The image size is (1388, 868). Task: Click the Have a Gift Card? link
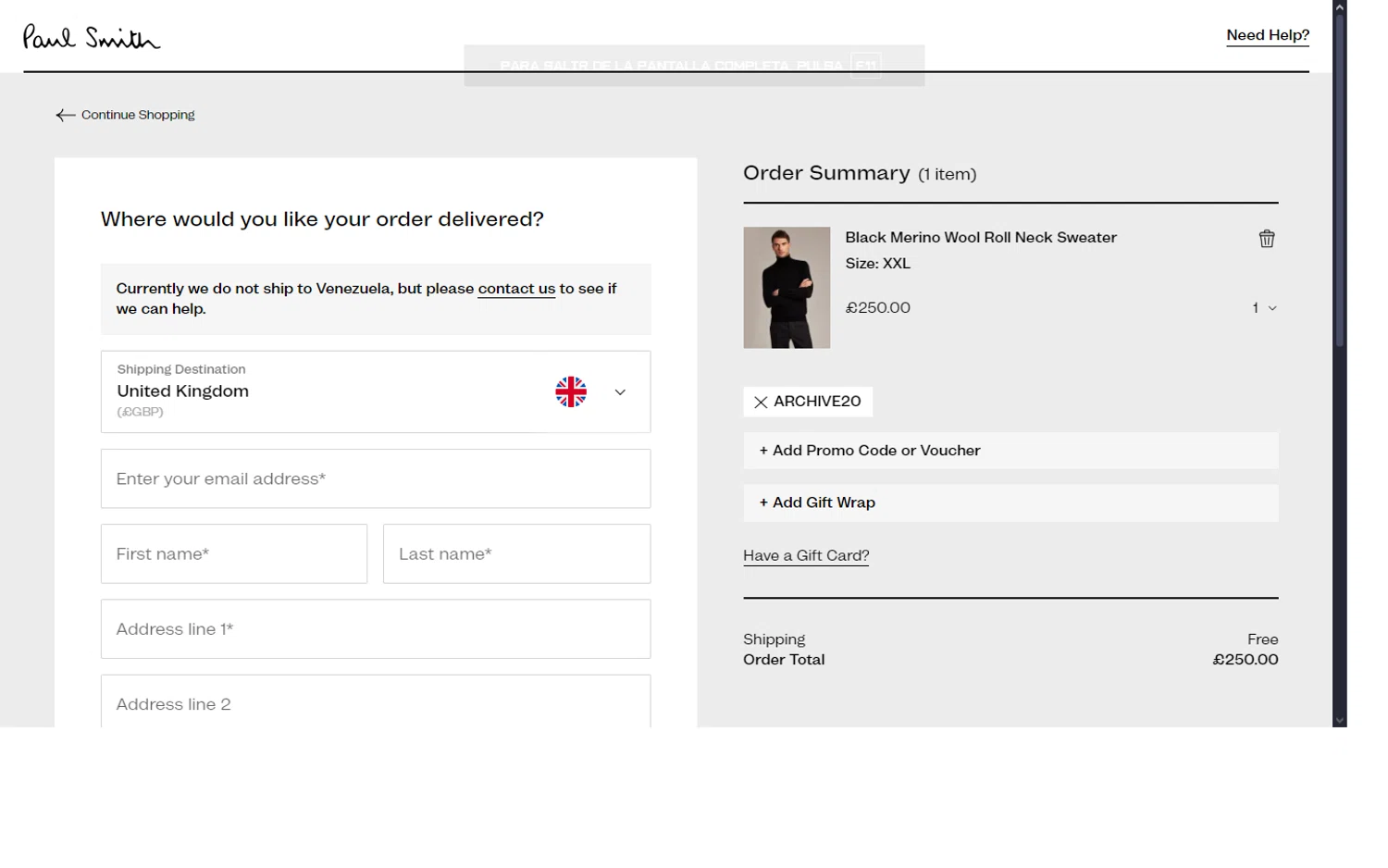806,555
